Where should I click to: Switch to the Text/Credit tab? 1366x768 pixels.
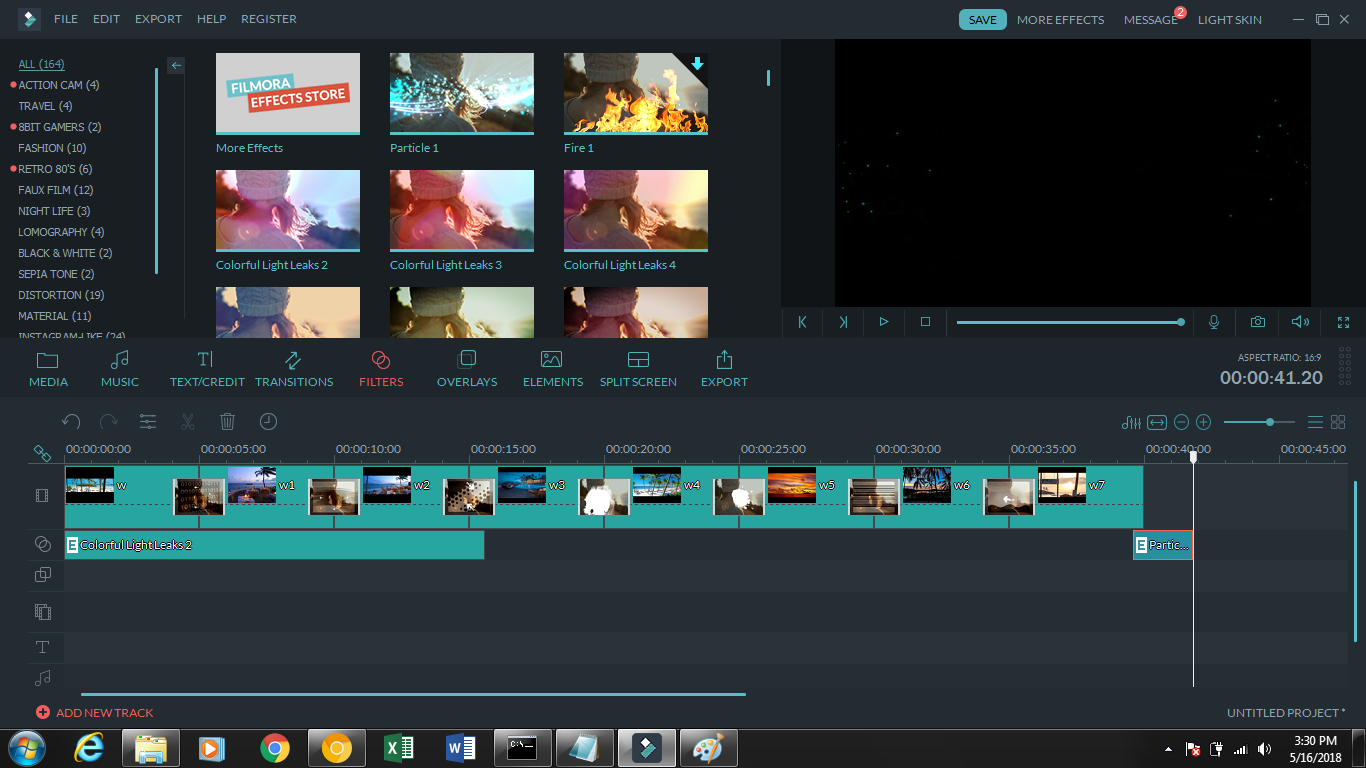tap(207, 369)
